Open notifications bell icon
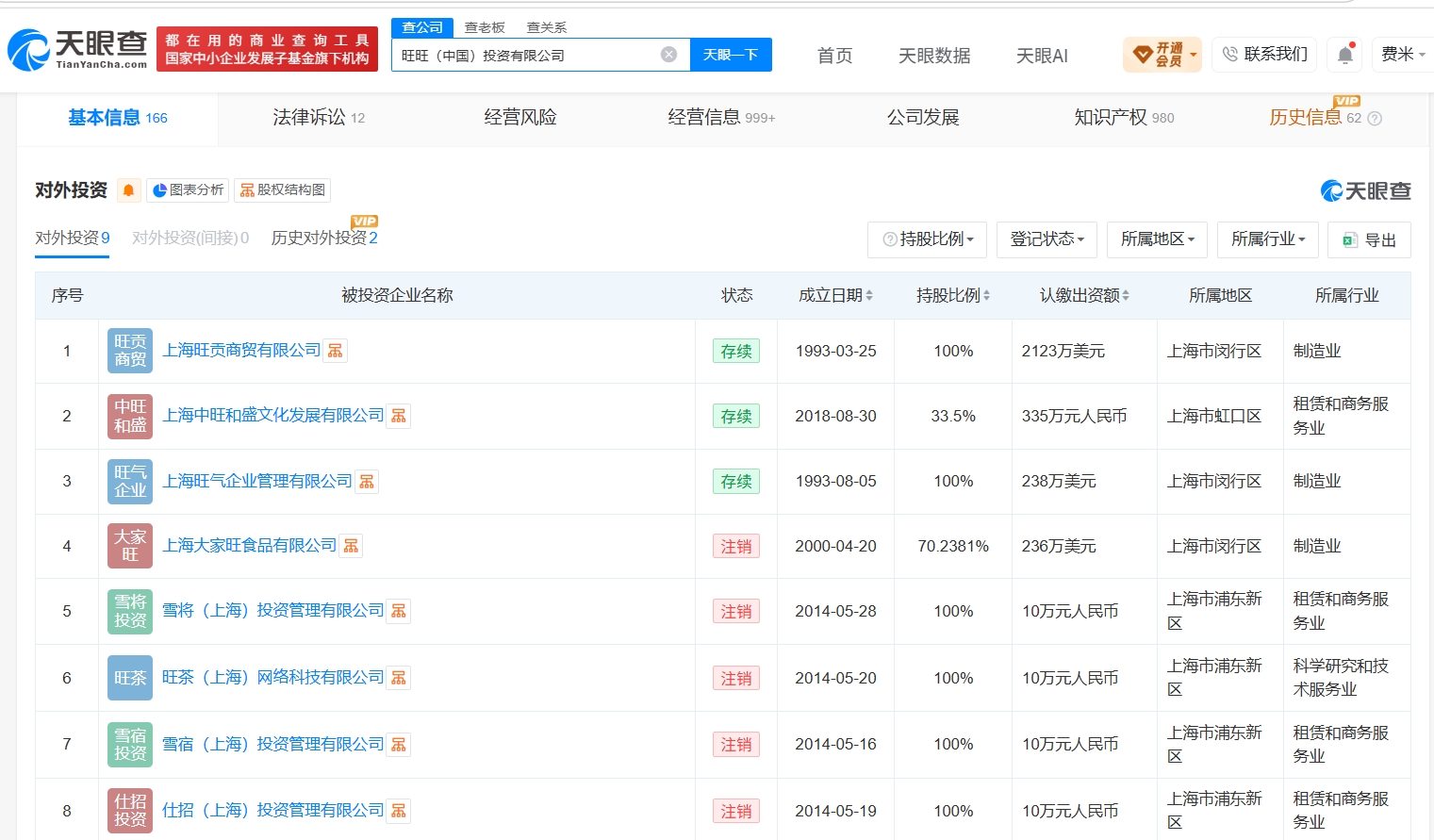The image size is (1434, 840). [1345, 55]
